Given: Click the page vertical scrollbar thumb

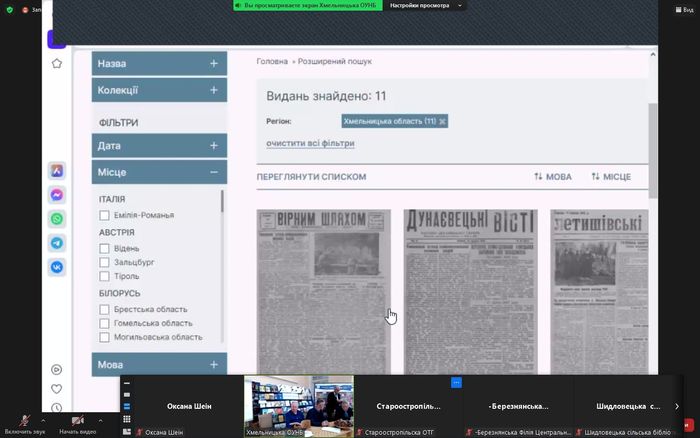Looking at the screenshot, I should (653, 150).
